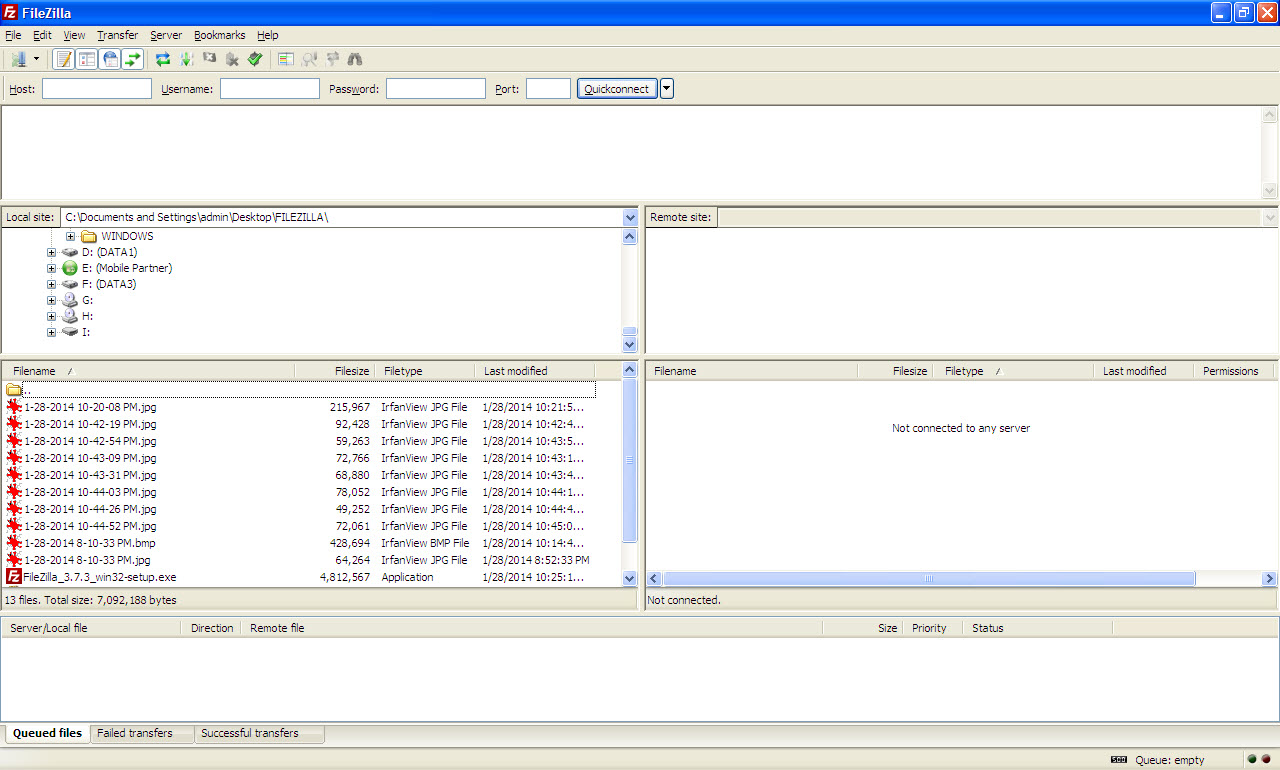Click the Quickconnect button
The image size is (1280, 770).
[x=616, y=89]
